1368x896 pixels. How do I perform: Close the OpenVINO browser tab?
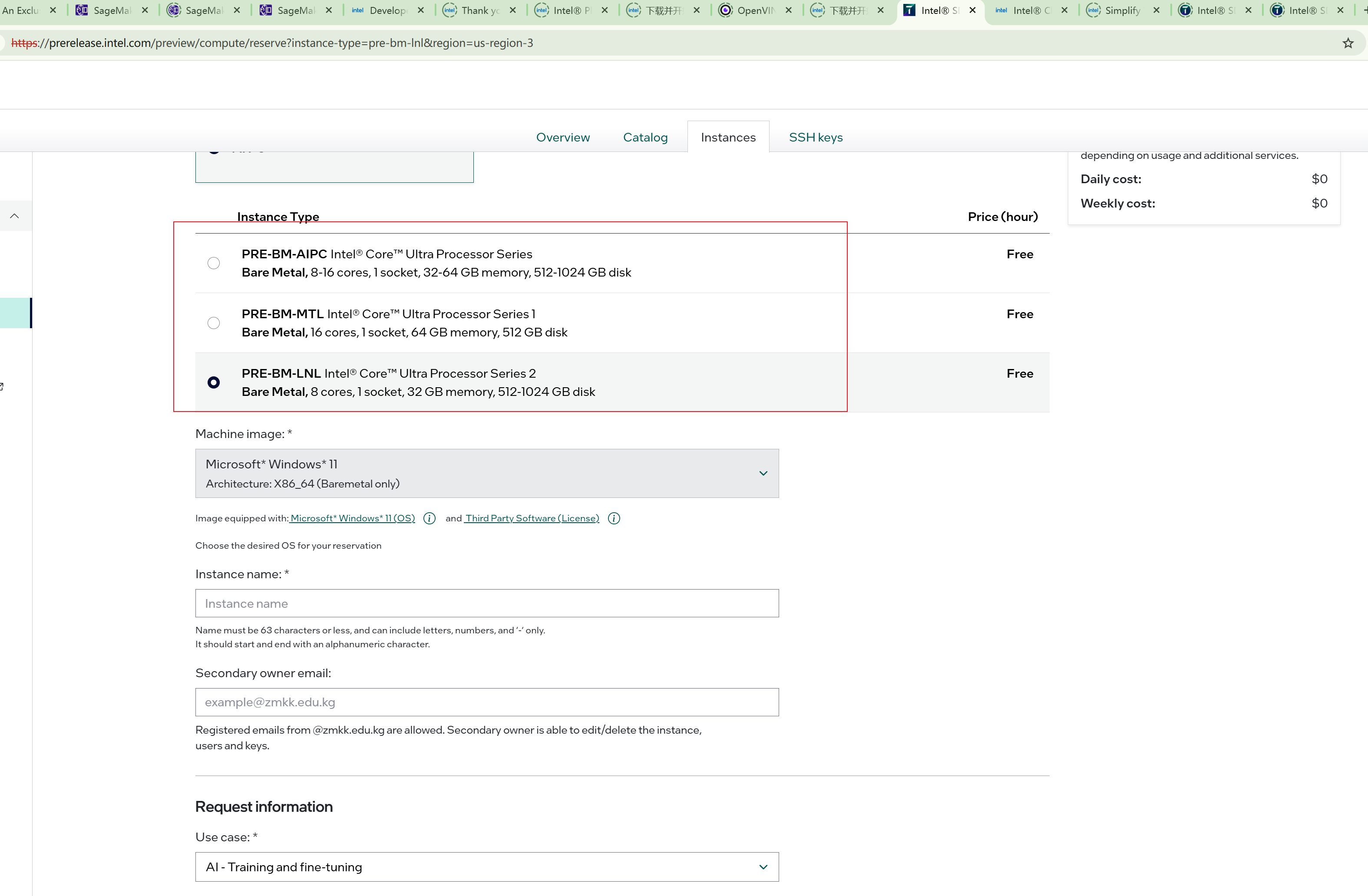click(789, 10)
